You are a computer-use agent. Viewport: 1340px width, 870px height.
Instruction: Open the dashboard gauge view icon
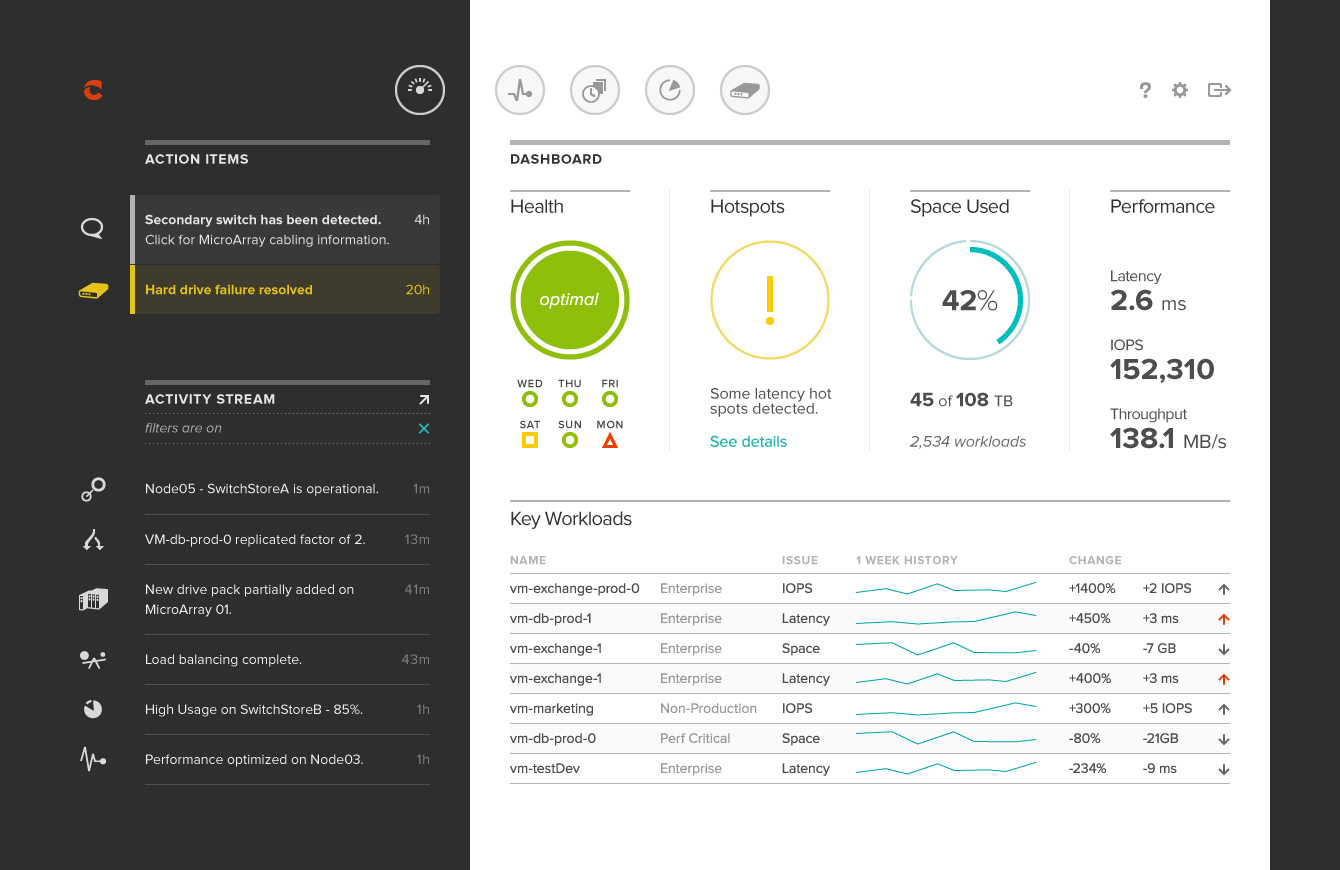click(x=420, y=90)
